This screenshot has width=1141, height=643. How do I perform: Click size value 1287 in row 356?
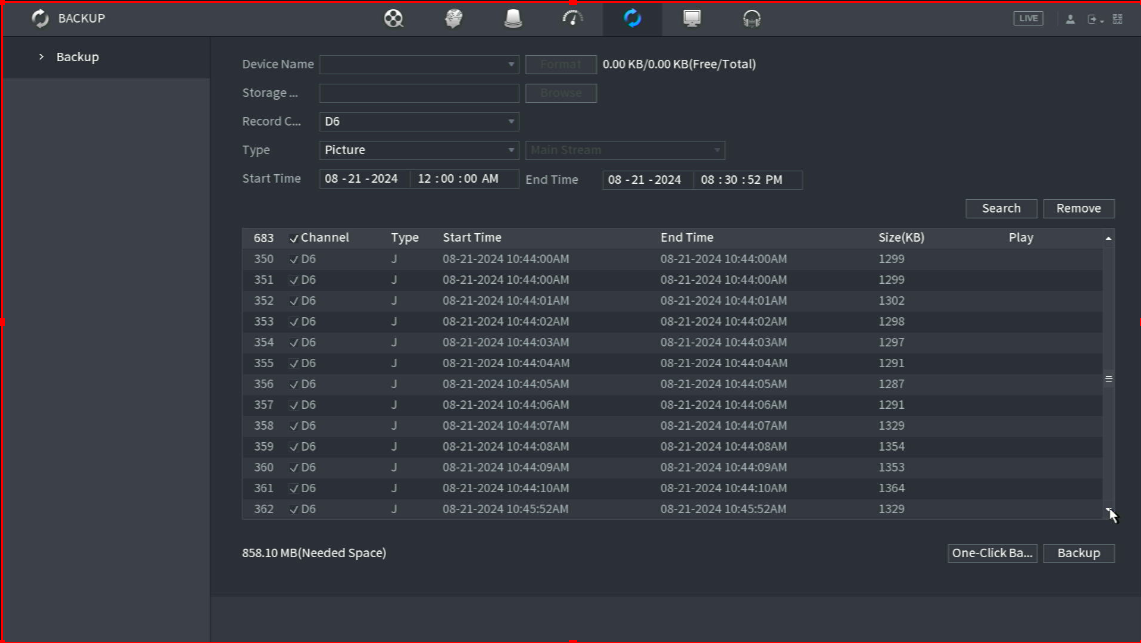click(x=891, y=384)
